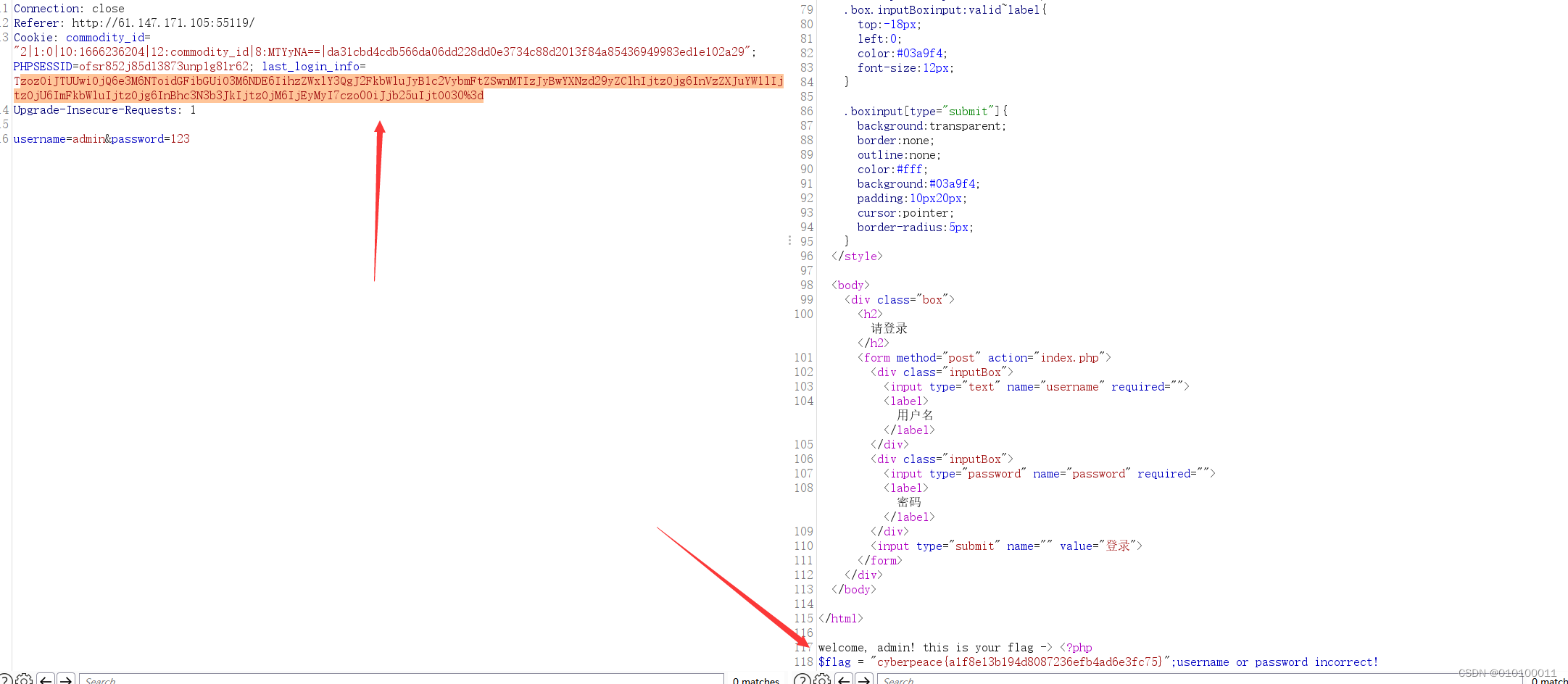Click the 'outline:none;' CSS line
Image resolution: width=1568 pixels, height=684 pixels.
click(899, 155)
